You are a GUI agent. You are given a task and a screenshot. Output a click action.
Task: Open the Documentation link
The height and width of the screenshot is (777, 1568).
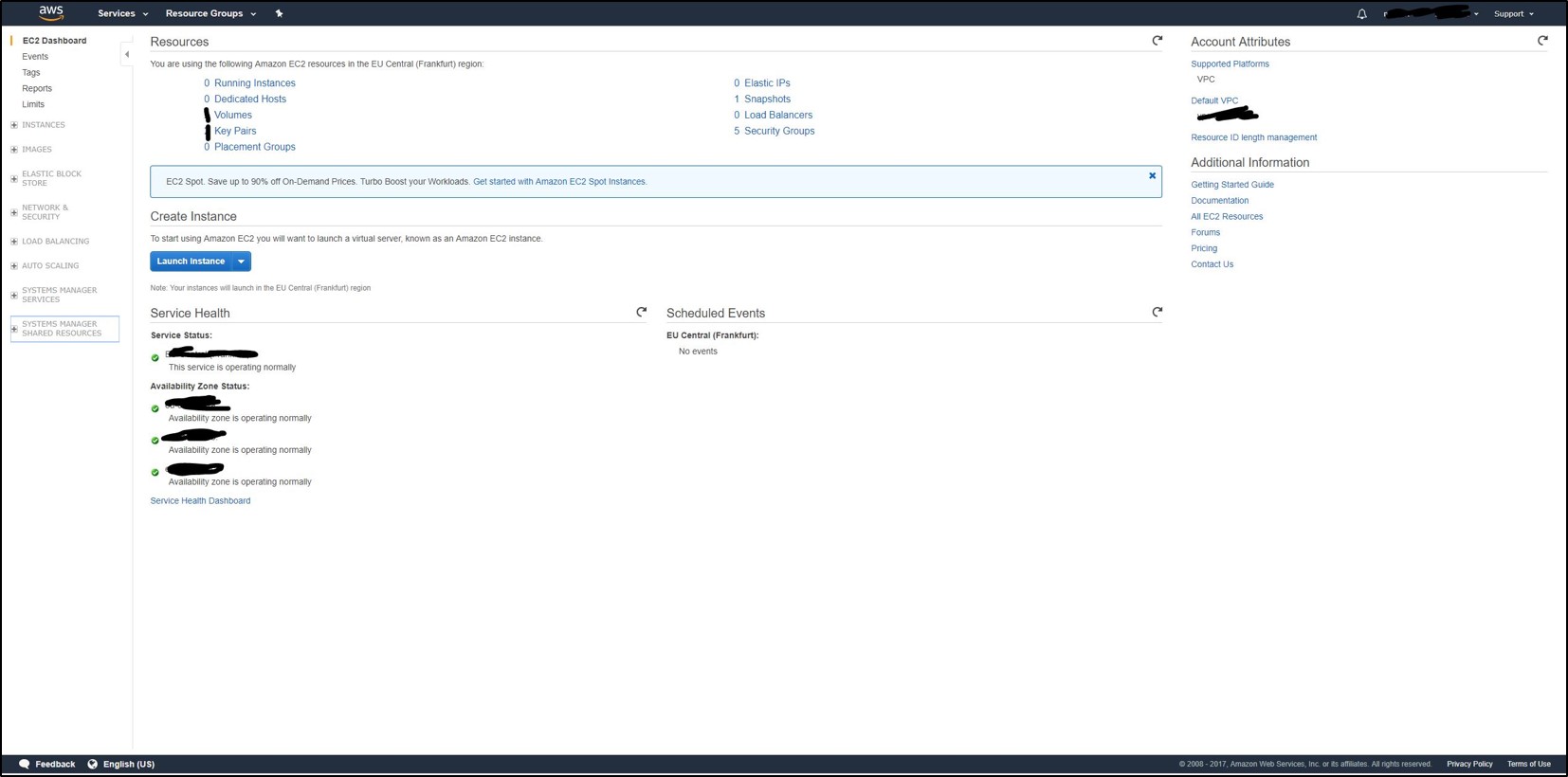pyautogui.click(x=1219, y=201)
